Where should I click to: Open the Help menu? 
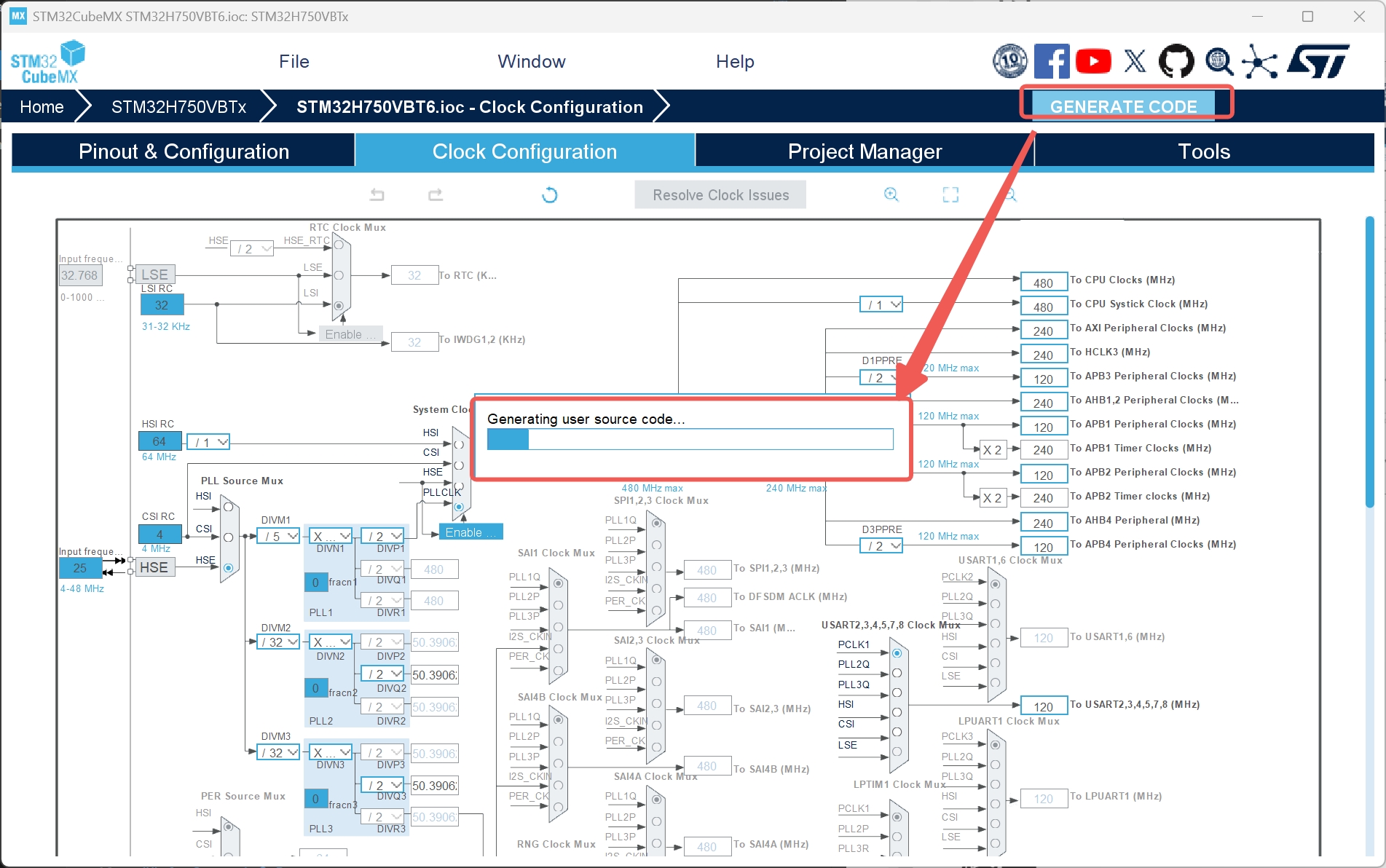[735, 62]
